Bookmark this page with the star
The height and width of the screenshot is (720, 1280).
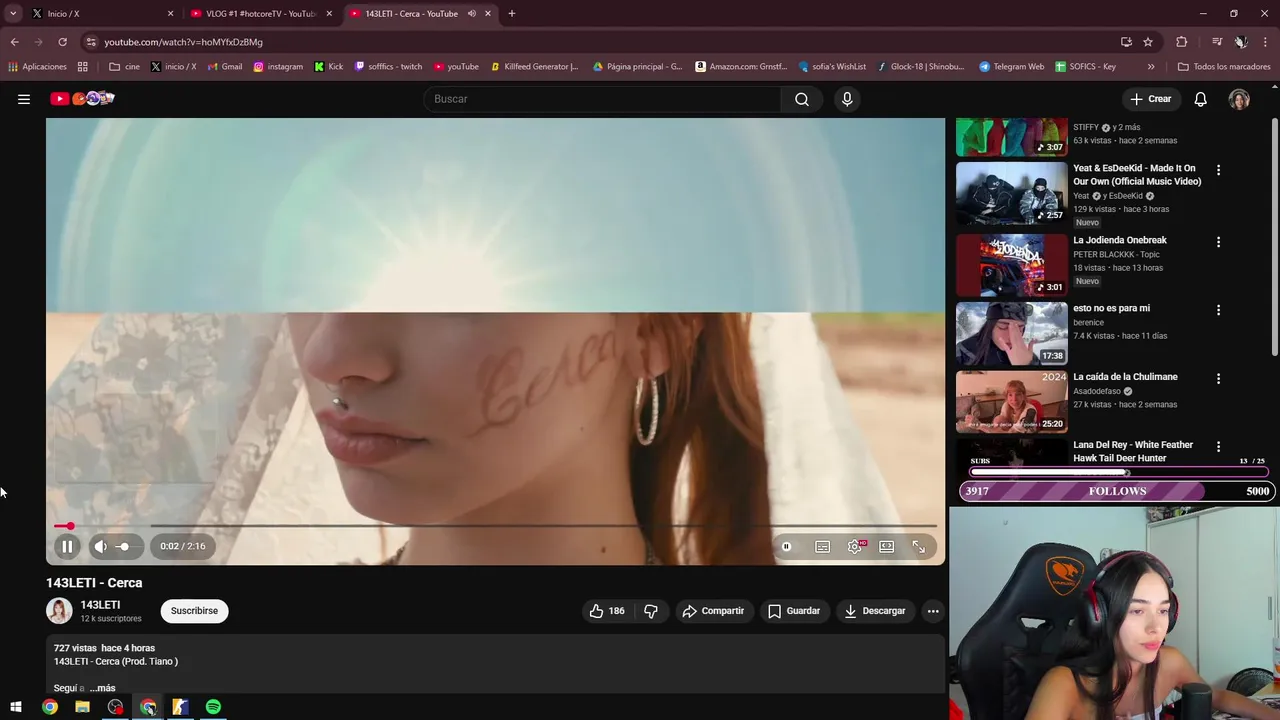point(1148,42)
